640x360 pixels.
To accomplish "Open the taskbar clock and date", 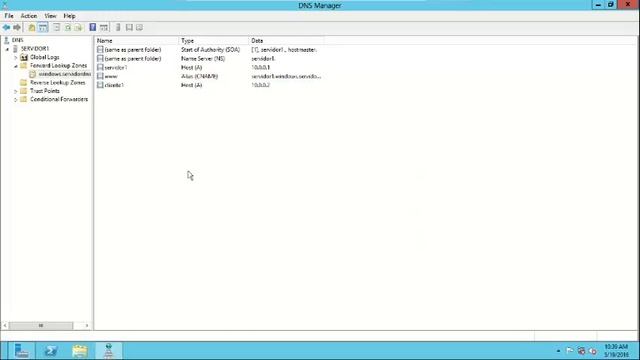I will (x=616, y=351).
